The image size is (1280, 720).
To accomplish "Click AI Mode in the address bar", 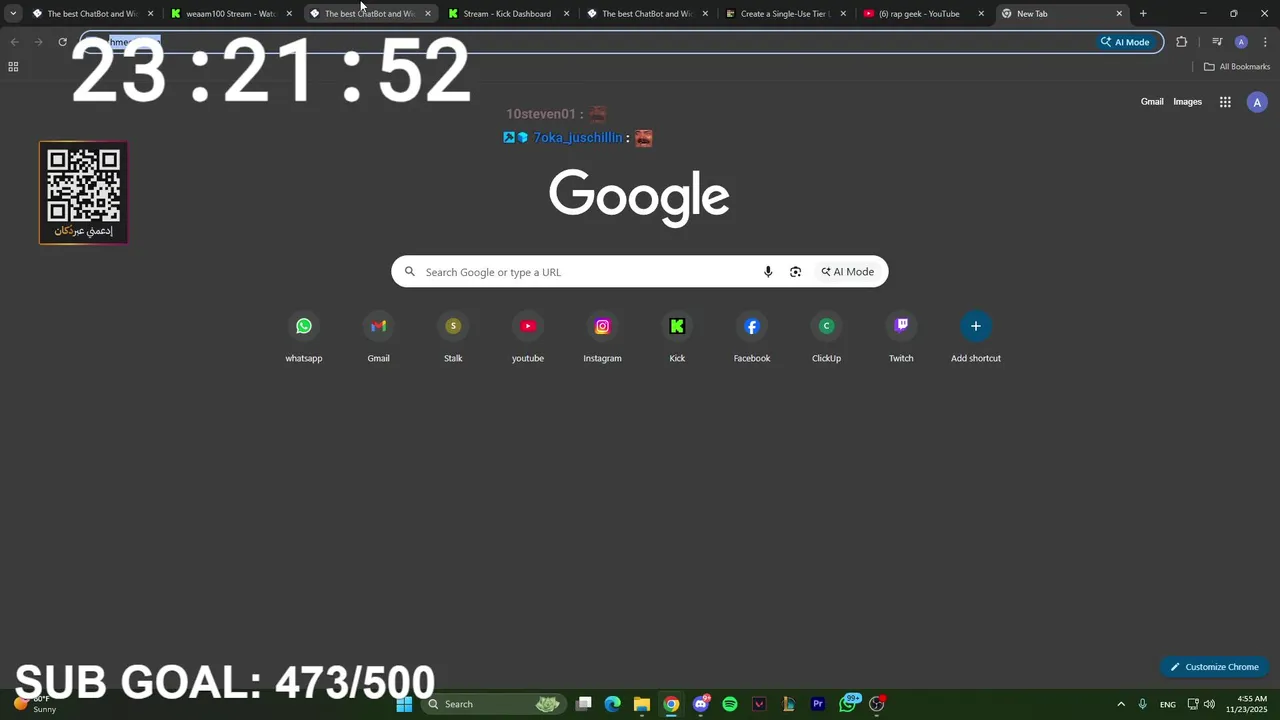I will [x=1126, y=42].
